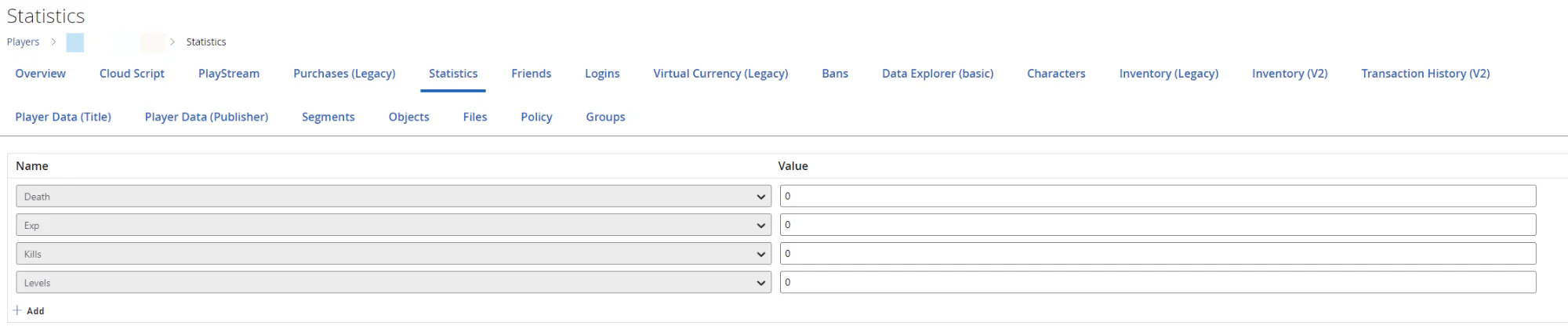Open the Player Data (Title) tab

(x=64, y=117)
